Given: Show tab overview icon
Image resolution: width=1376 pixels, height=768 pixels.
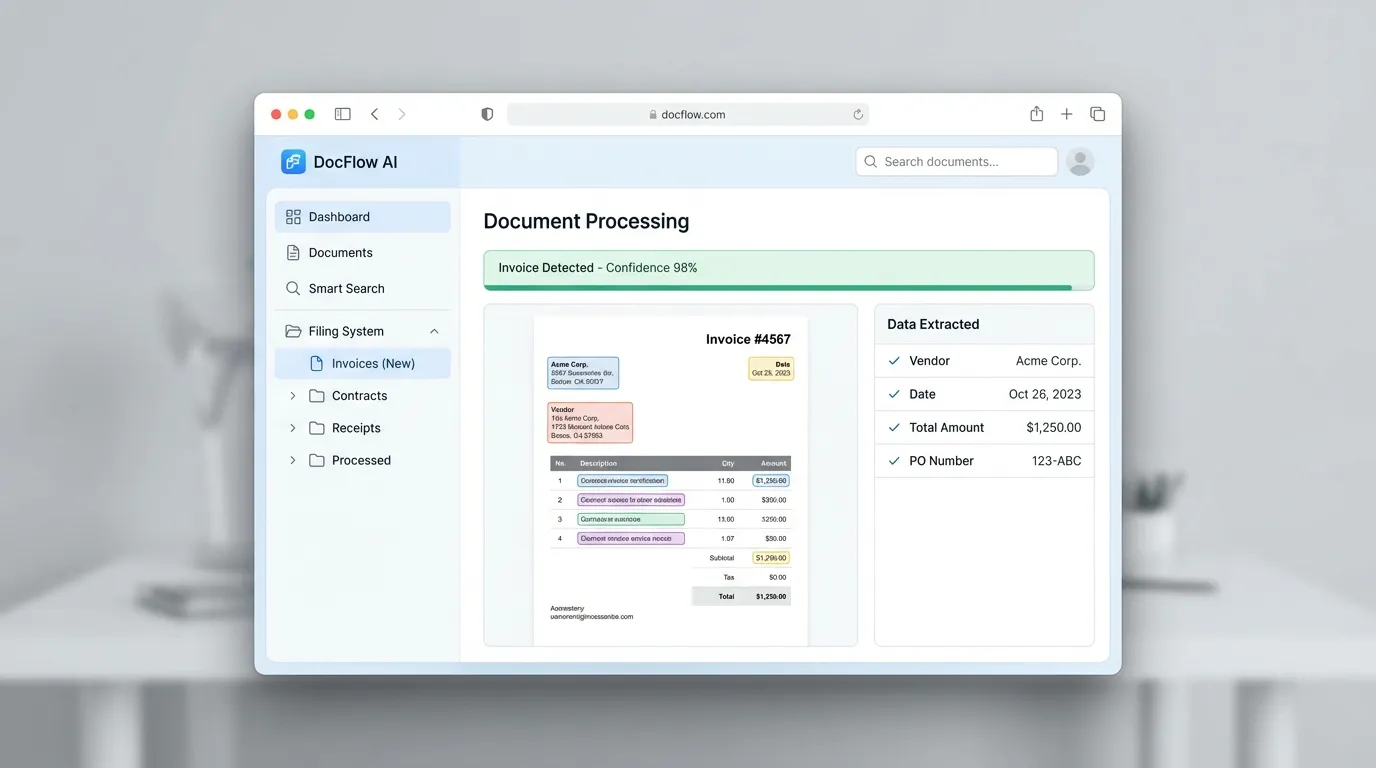Looking at the screenshot, I should [x=1097, y=114].
